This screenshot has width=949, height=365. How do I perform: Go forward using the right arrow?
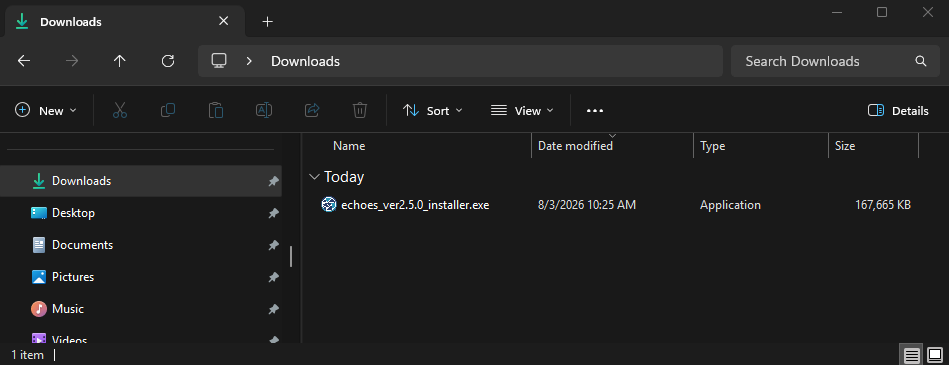[x=72, y=61]
